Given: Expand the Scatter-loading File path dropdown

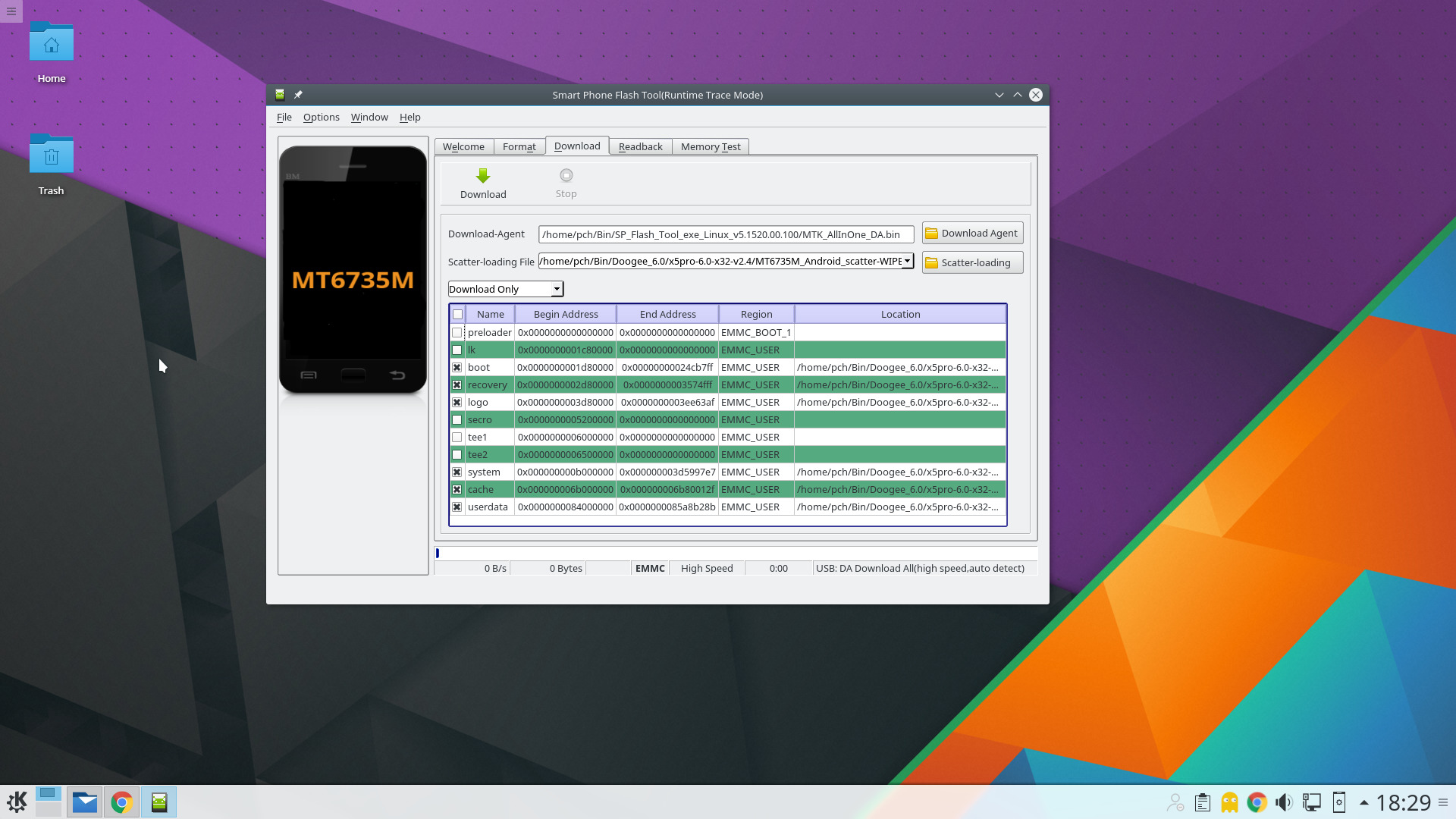Looking at the screenshot, I should coord(907,261).
